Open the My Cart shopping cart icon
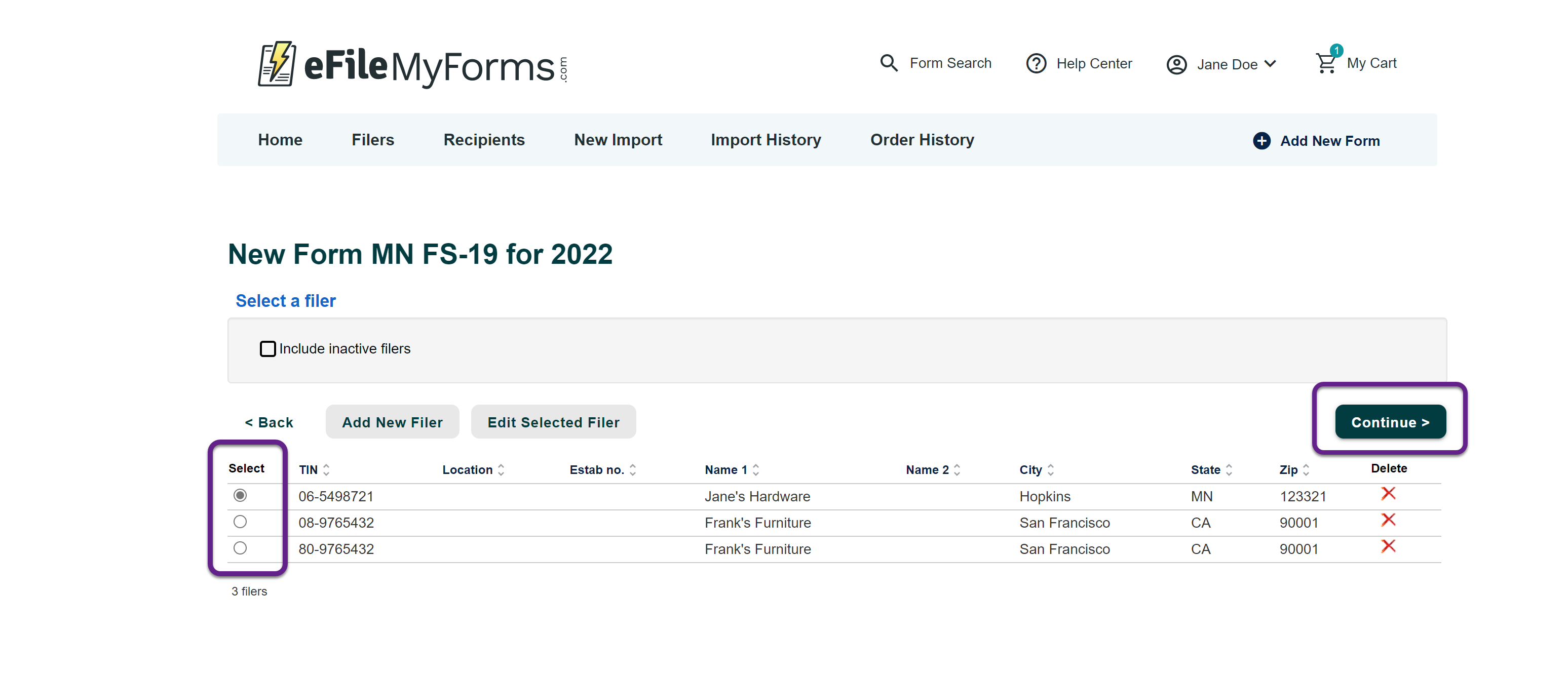The image size is (1568, 674). coord(1325,63)
